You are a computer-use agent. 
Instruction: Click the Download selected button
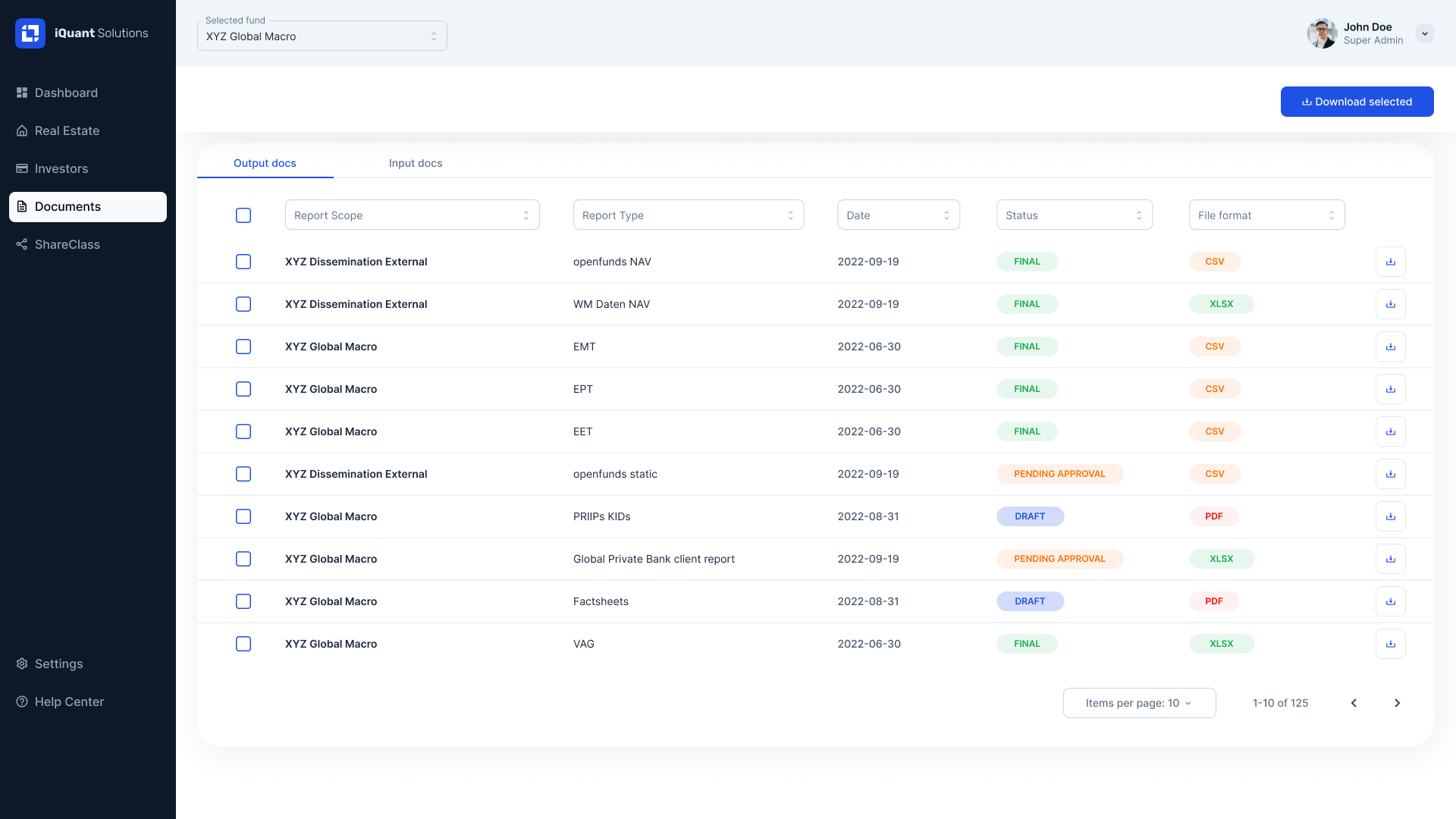1357,102
